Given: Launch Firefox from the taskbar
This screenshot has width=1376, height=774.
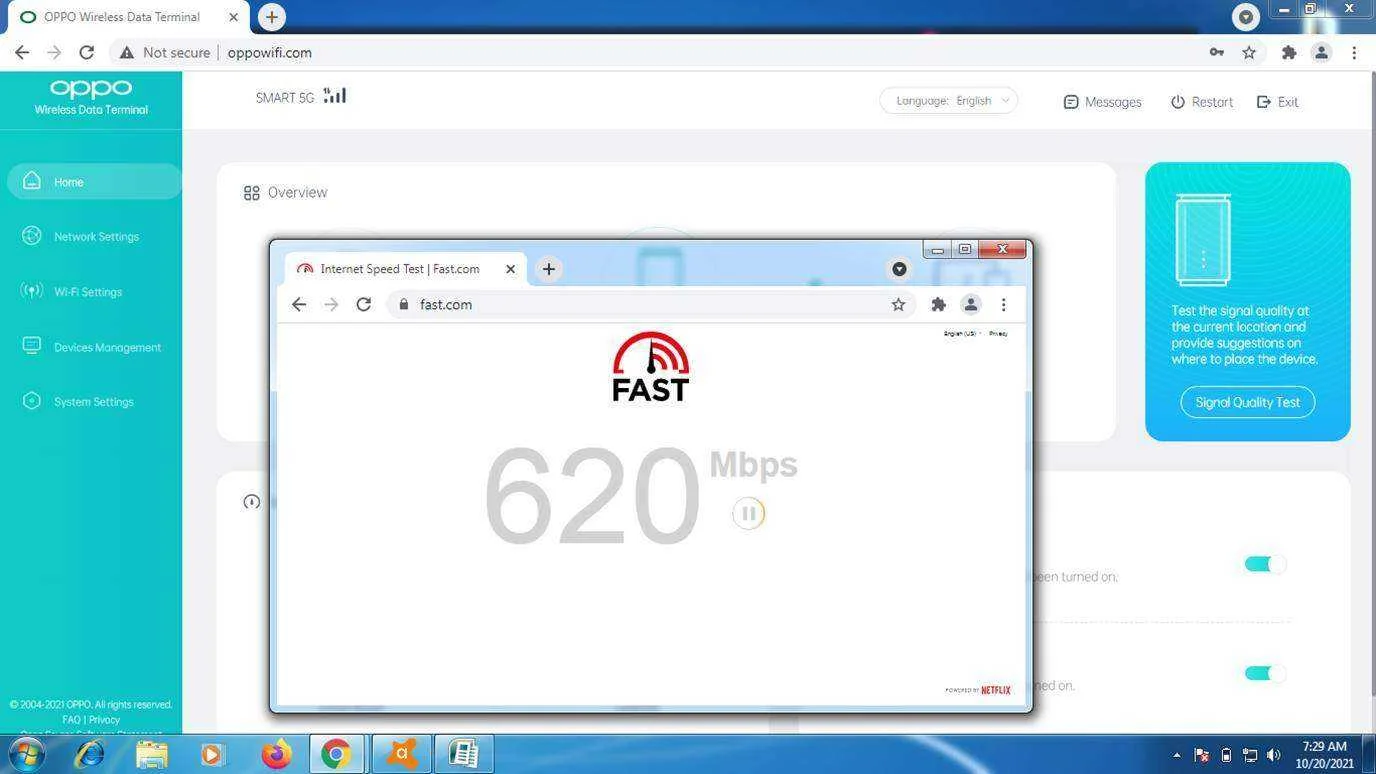Looking at the screenshot, I should [276, 753].
